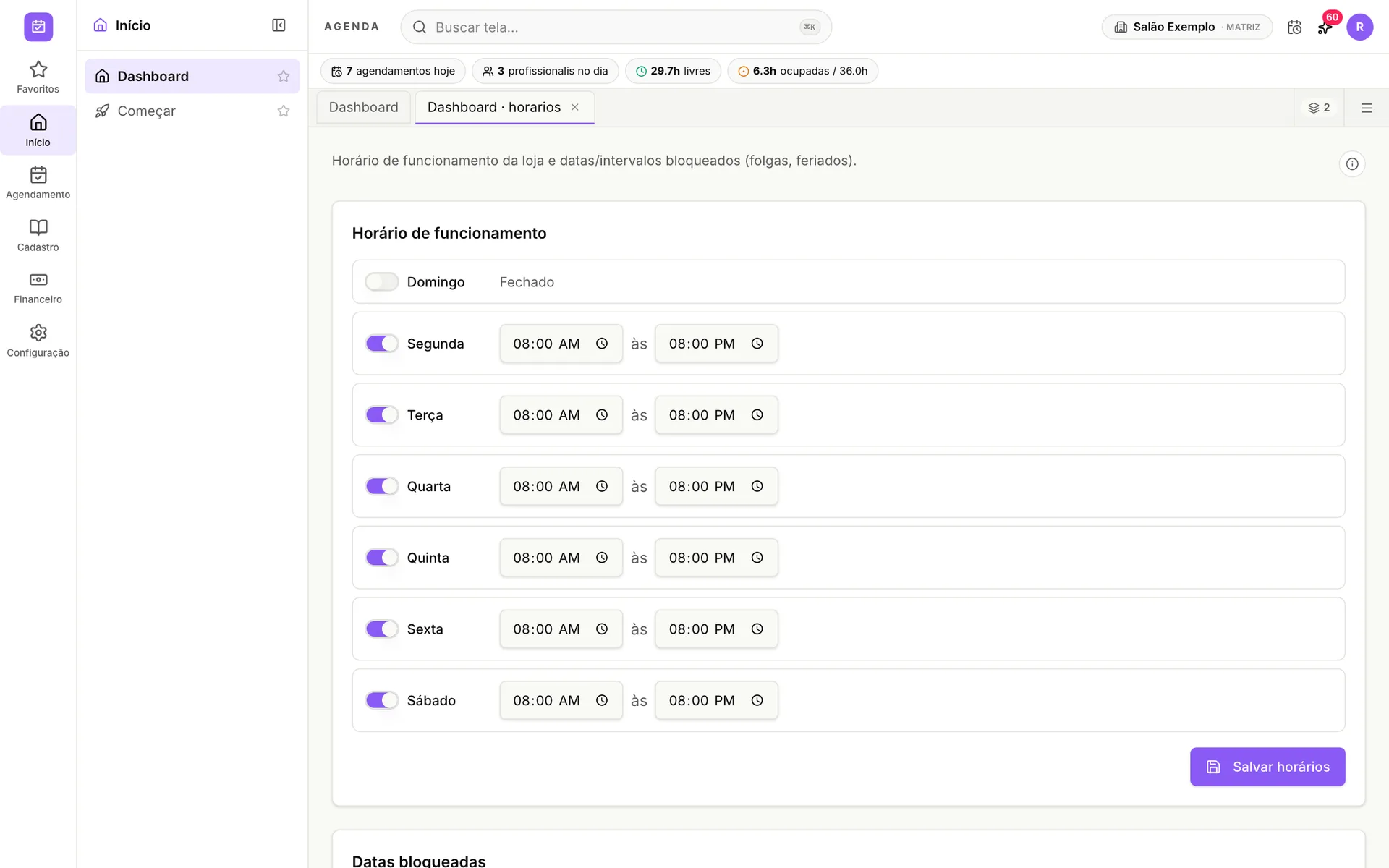Viewport: 1389px width, 868px height.
Task: Open the Início sidebar section
Action: click(x=38, y=130)
